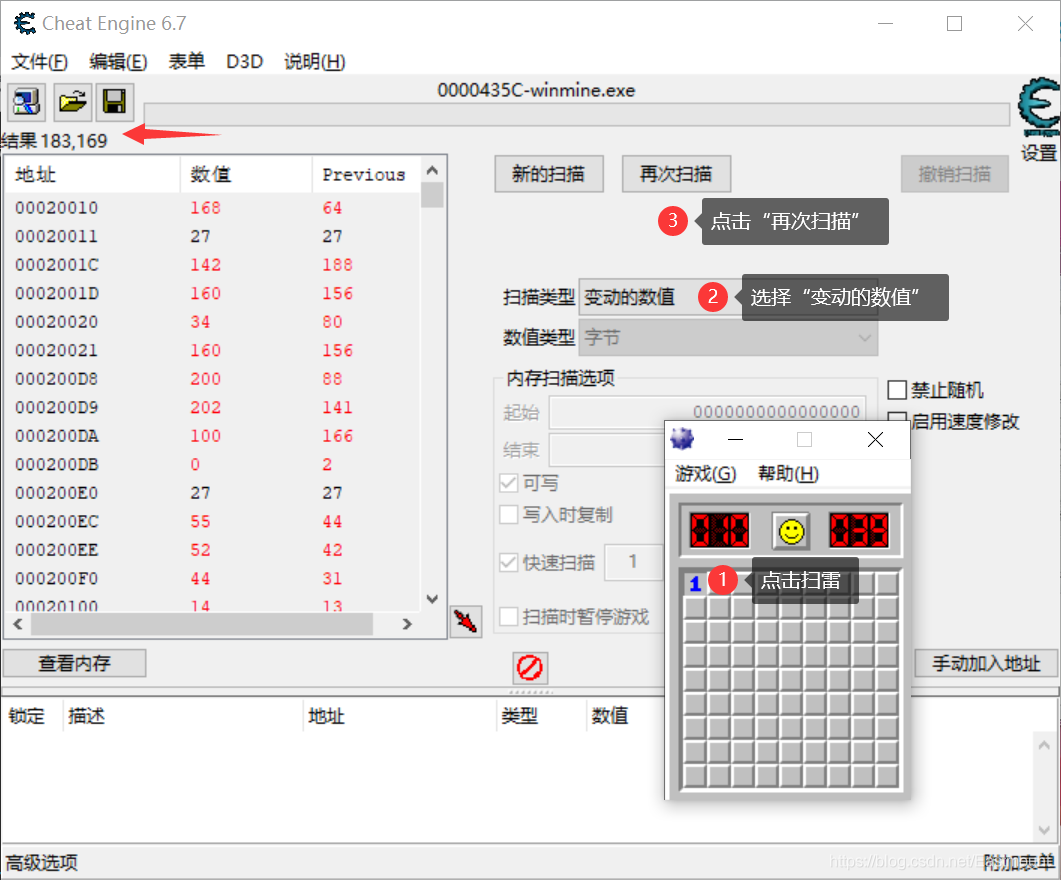Open the 说明(H) menu
1061x880 pixels.
tap(315, 62)
